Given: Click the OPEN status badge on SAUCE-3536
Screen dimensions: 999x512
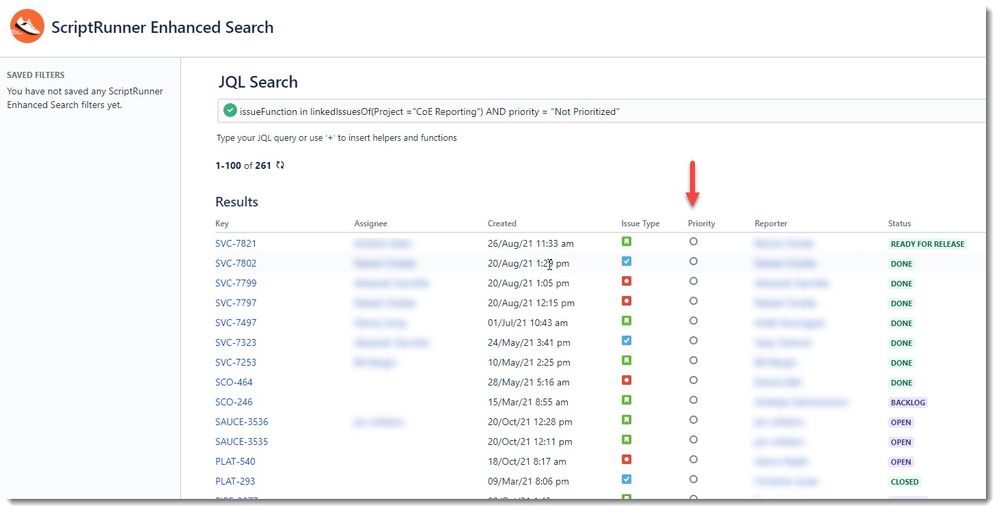Looking at the screenshot, I should click(901, 422).
